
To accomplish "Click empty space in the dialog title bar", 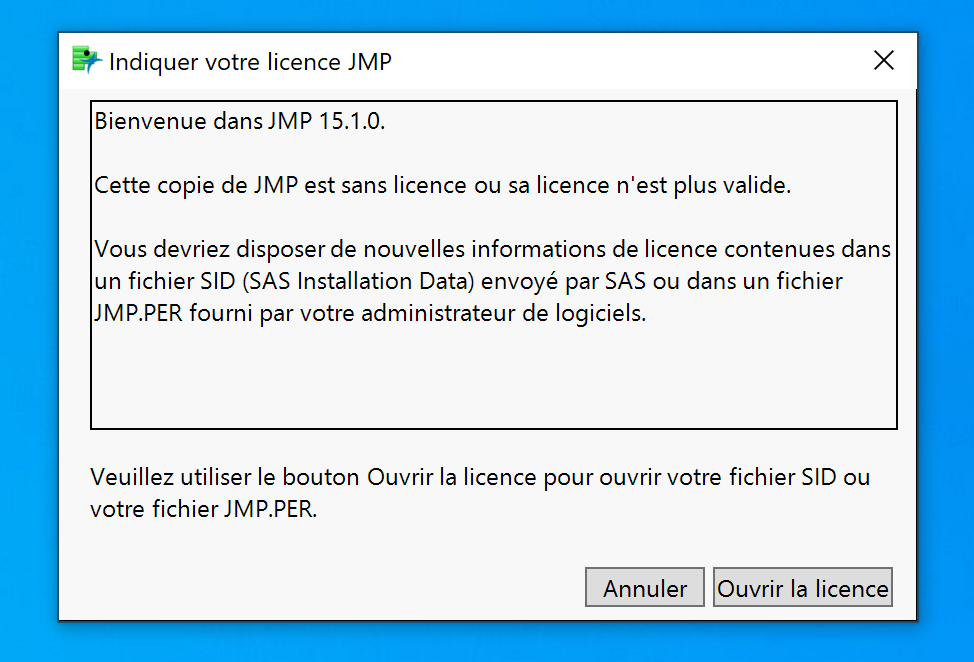I will pos(620,61).
